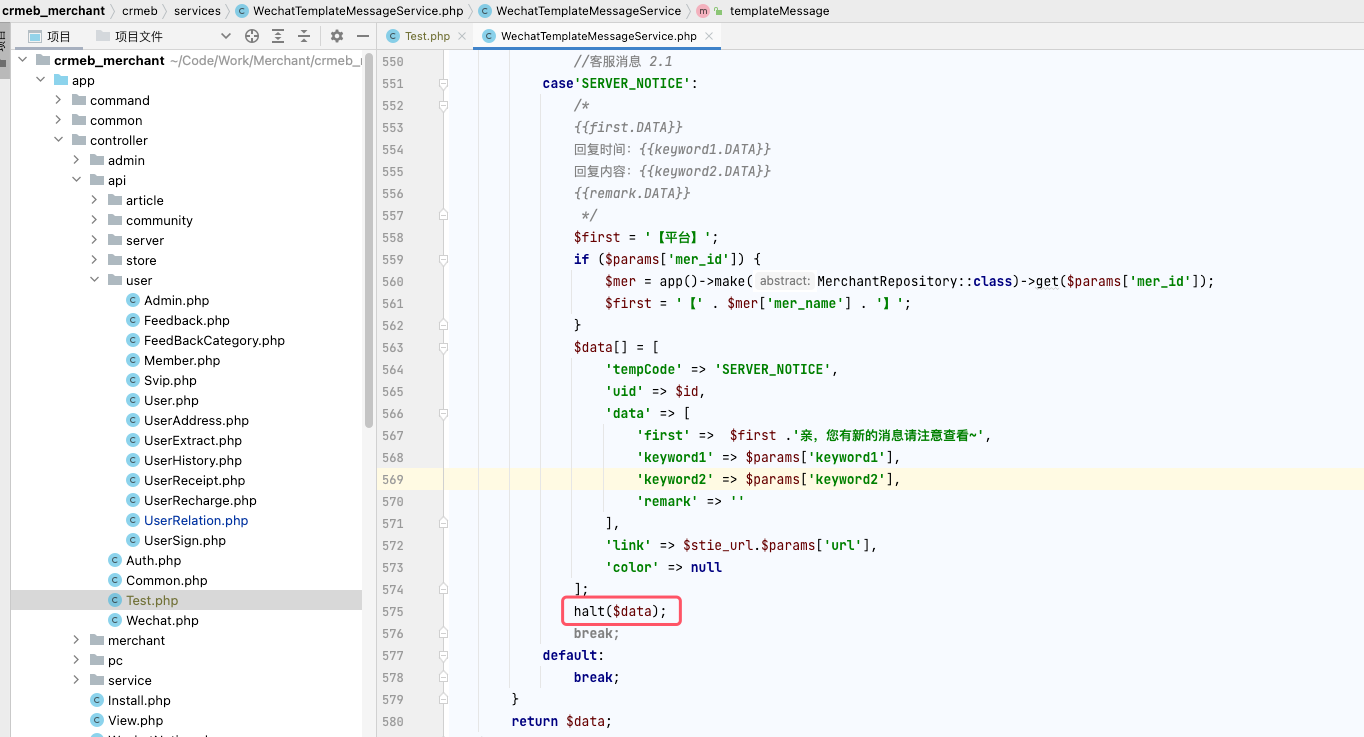1364x737 pixels.
Task: Select UserRecharge.php in the tree
Action: click(200, 500)
